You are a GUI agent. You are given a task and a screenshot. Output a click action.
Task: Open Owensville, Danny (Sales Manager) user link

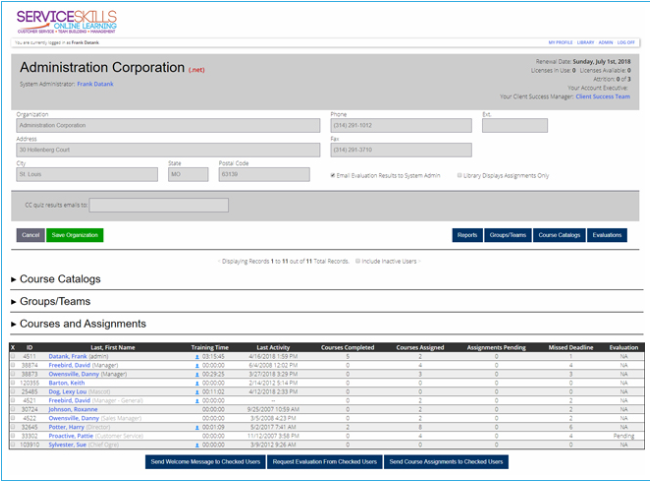pos(74,418)
